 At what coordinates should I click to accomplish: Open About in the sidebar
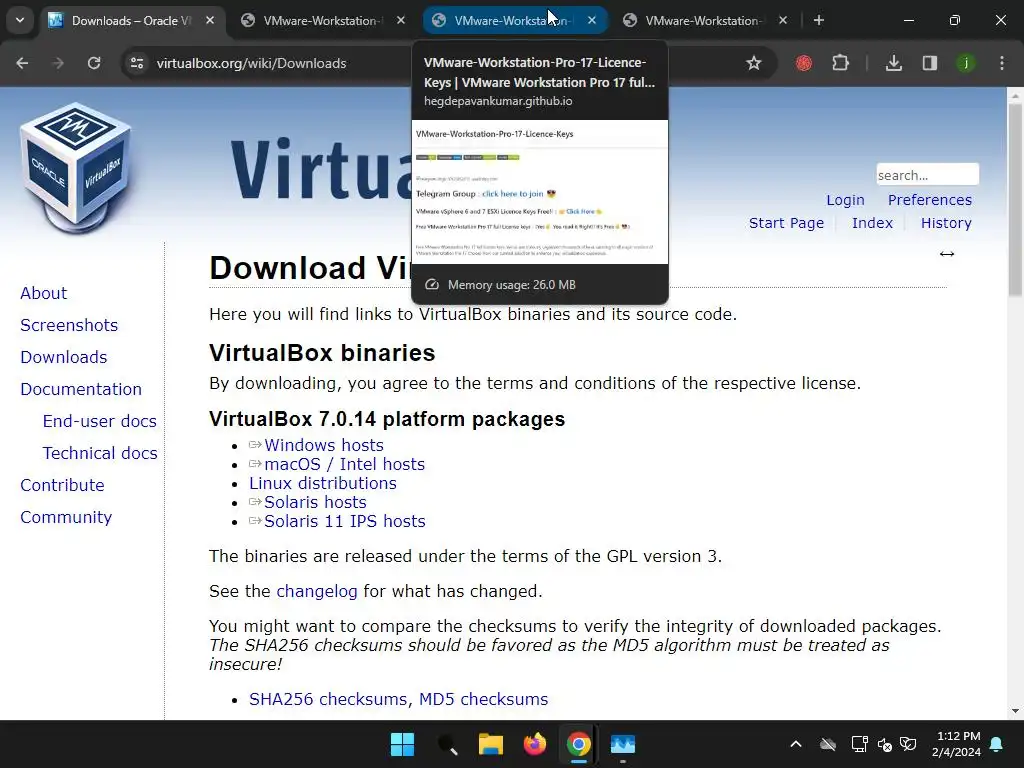(x=44, y=293)
